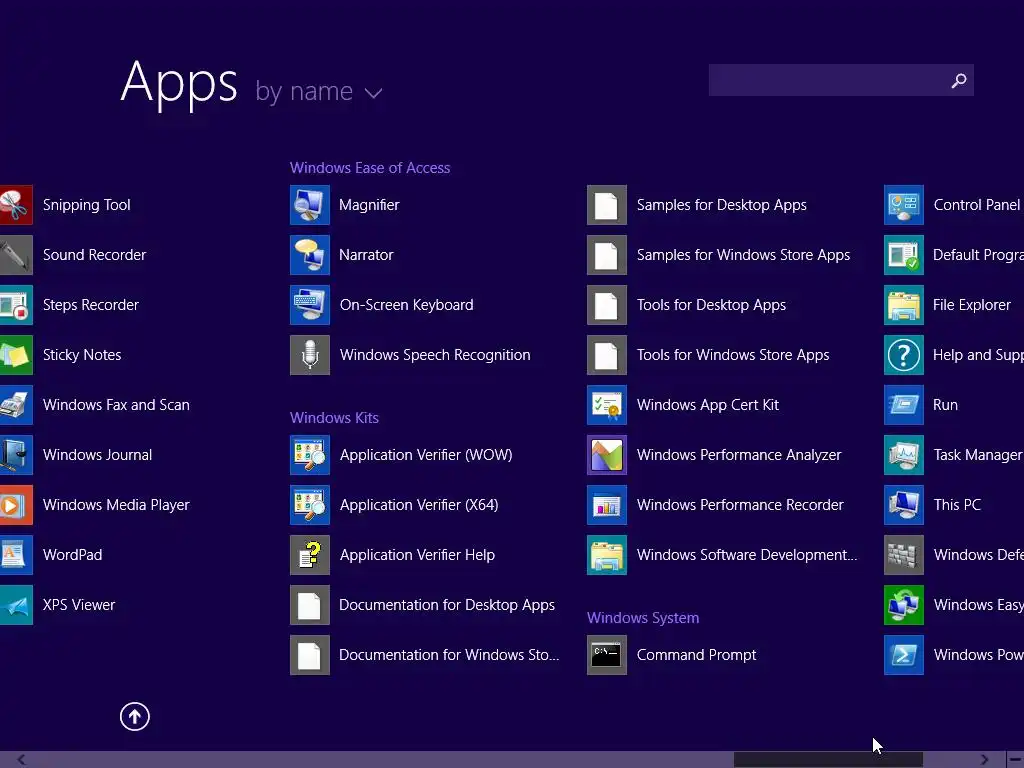Viewport: 1024px width, 768px height.
Task: Launch Sound Recorder via its microphone icon
Action: (x=16, y=255)
